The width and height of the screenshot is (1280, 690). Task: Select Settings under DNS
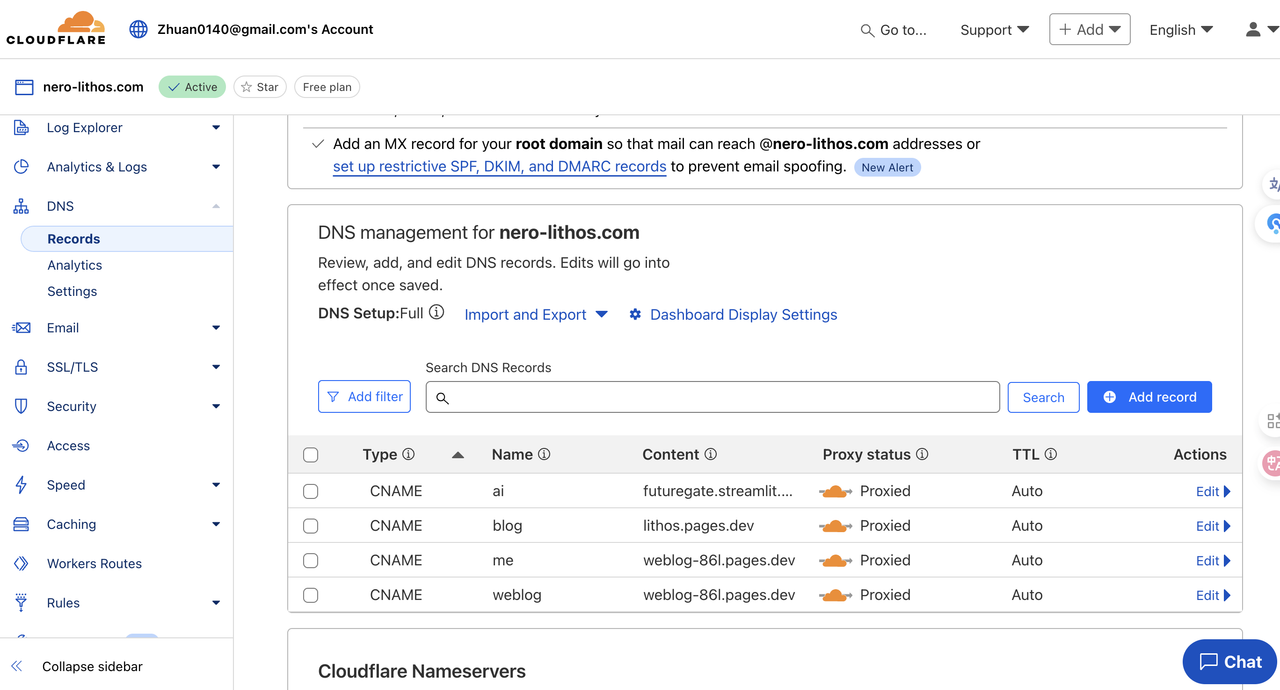72,291
